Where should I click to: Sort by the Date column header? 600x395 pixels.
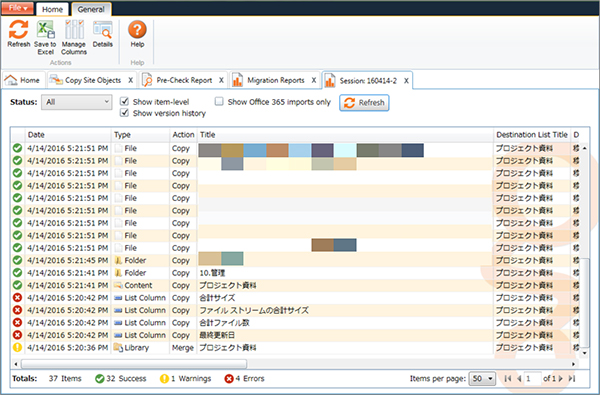coord(68,135)
